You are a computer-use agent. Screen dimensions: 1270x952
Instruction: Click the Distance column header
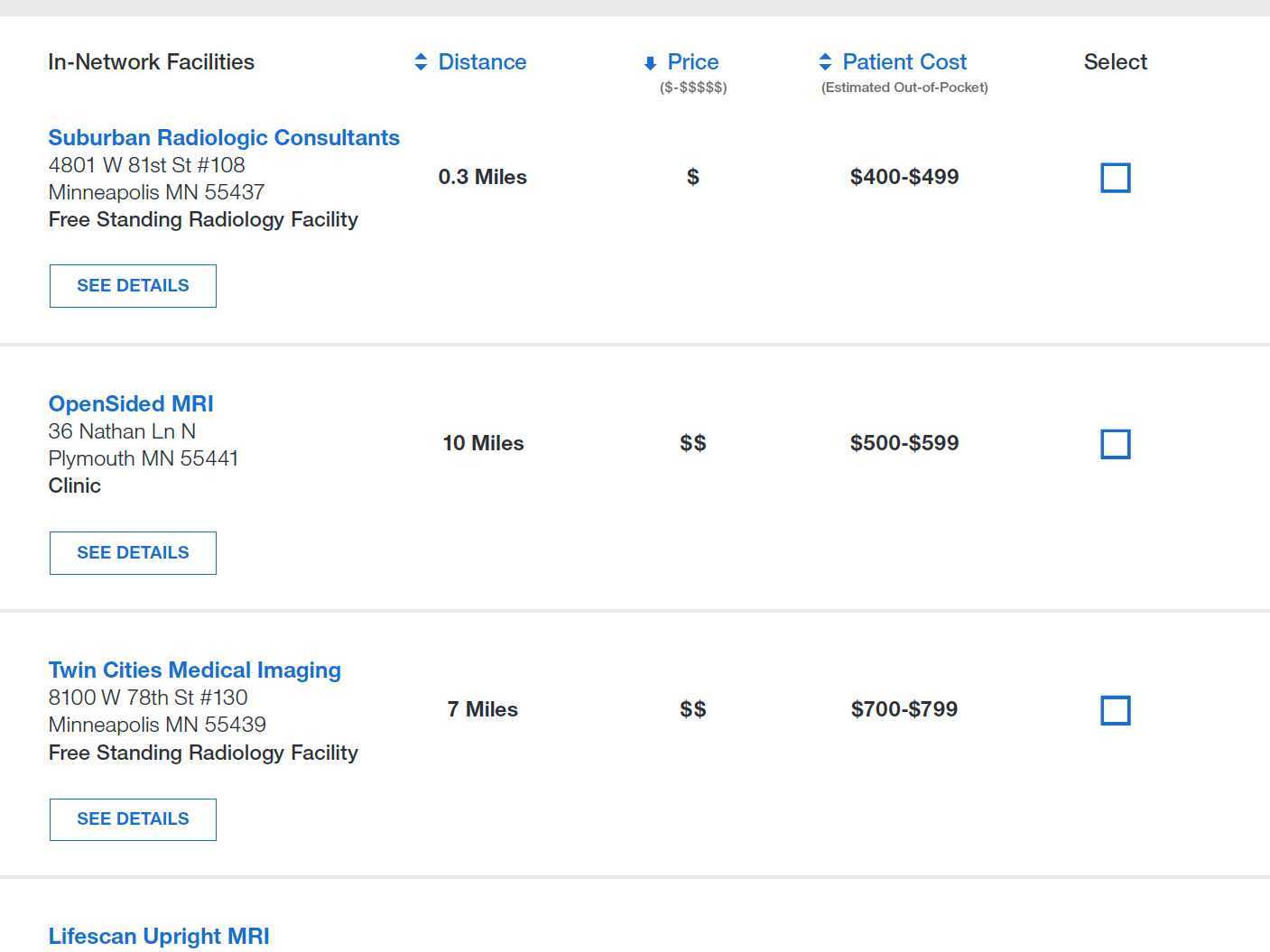click(x=482, y=62)
